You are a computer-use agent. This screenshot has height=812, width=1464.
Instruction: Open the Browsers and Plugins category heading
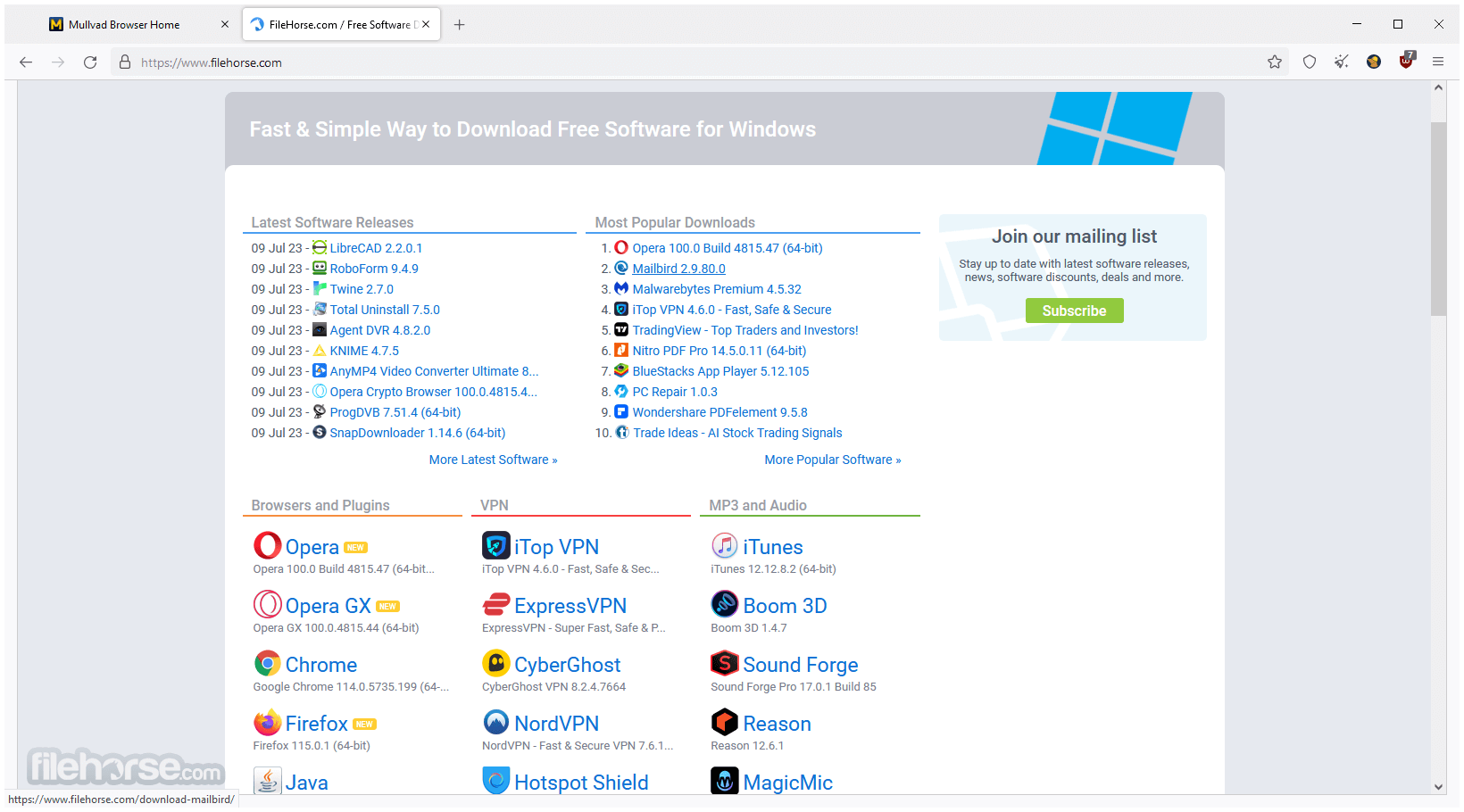pyautogui.click(x=320, y=505)
